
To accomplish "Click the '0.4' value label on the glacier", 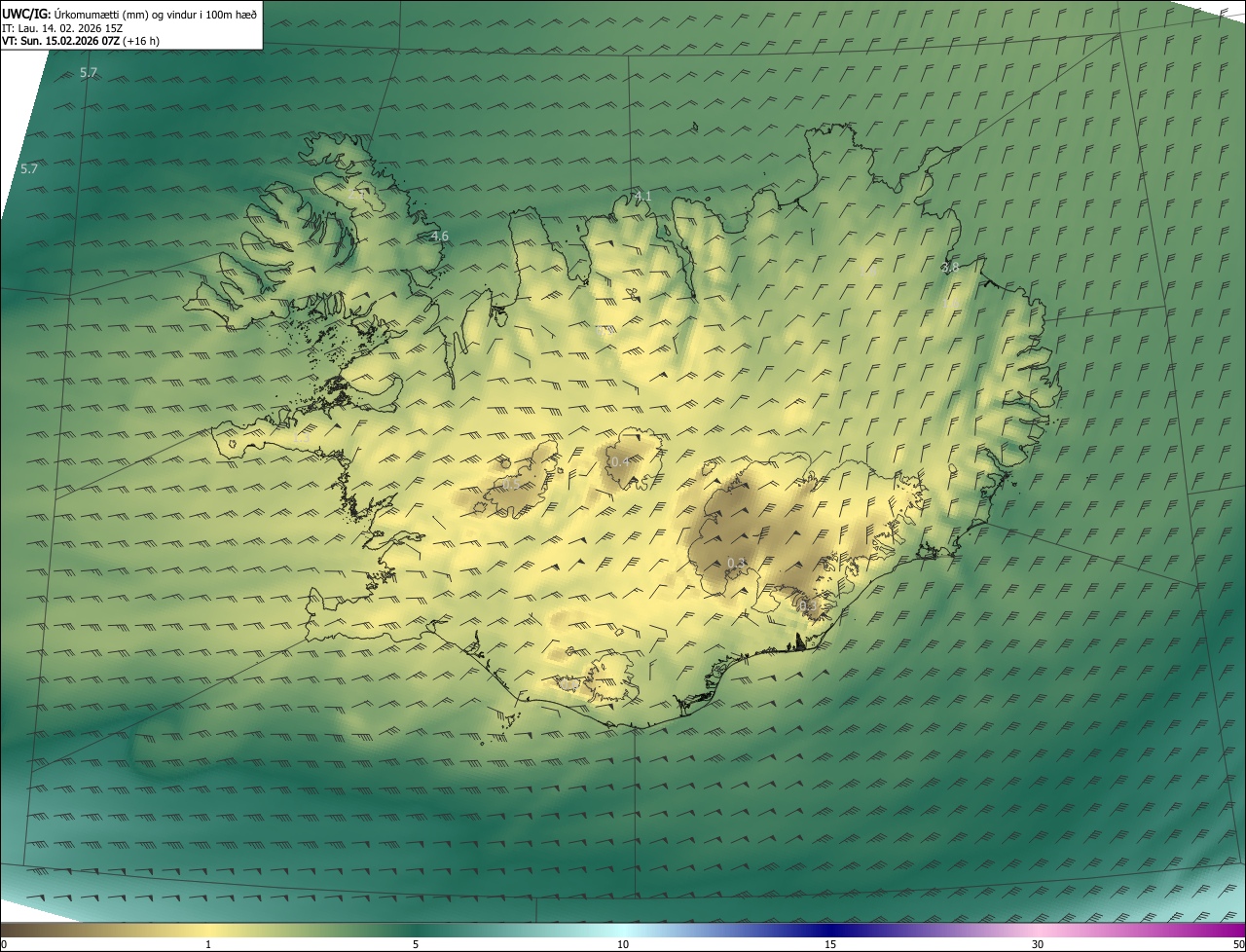I will 620,461.
